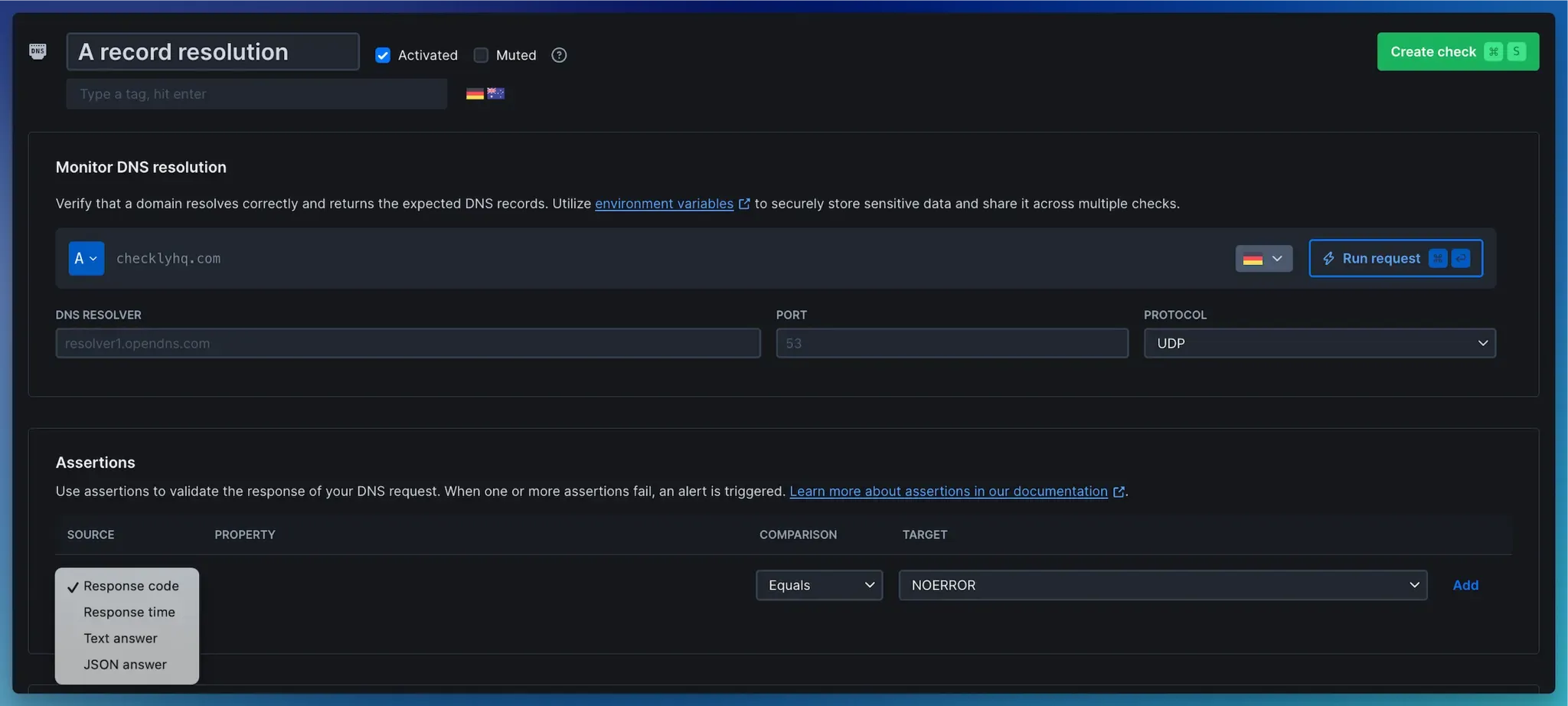This screenshot has width=1568, height=706.
Task: Select Response time from source menu
Action: coord(129,612)
